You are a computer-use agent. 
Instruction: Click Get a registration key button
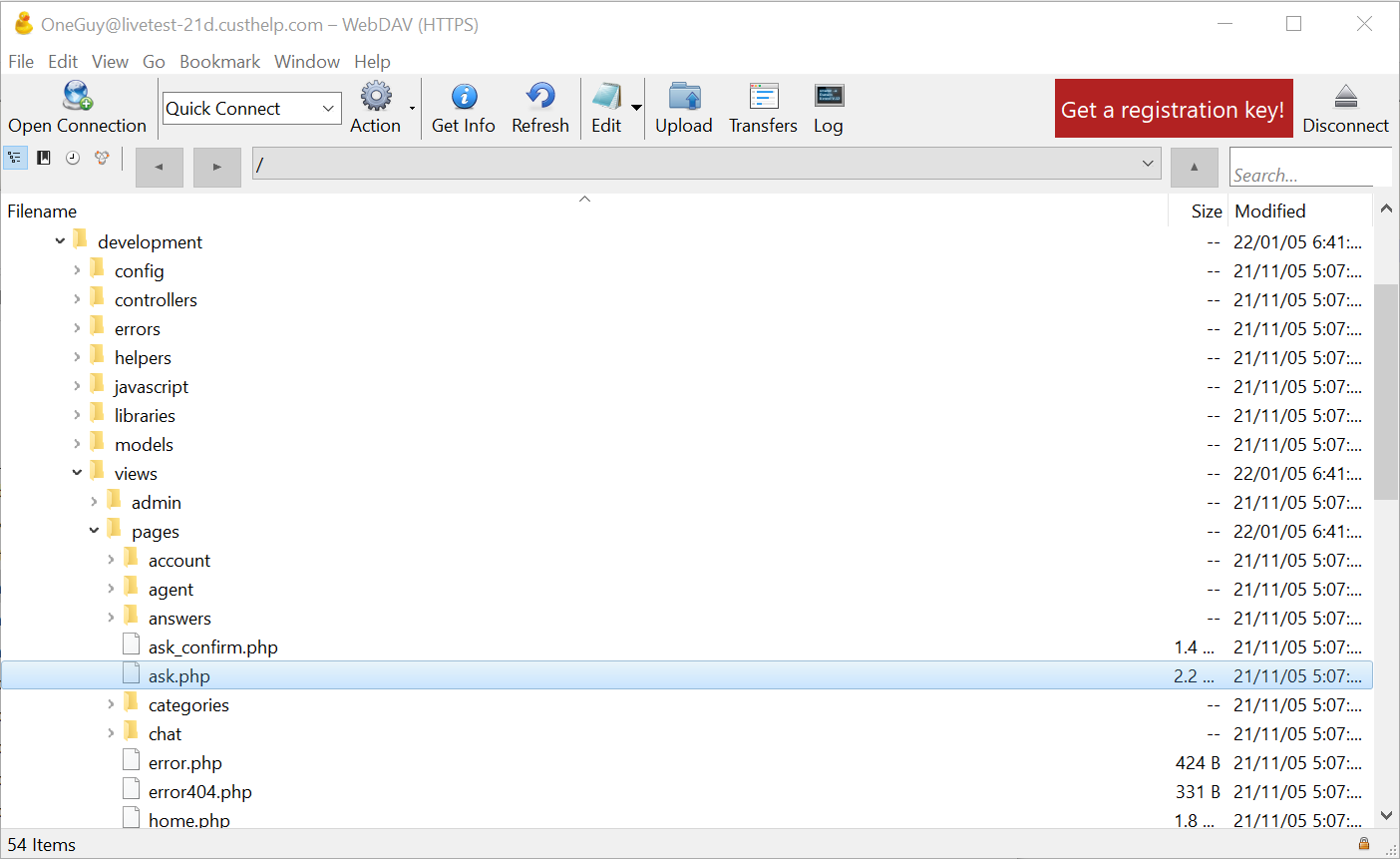click(x=1174, y=109)
